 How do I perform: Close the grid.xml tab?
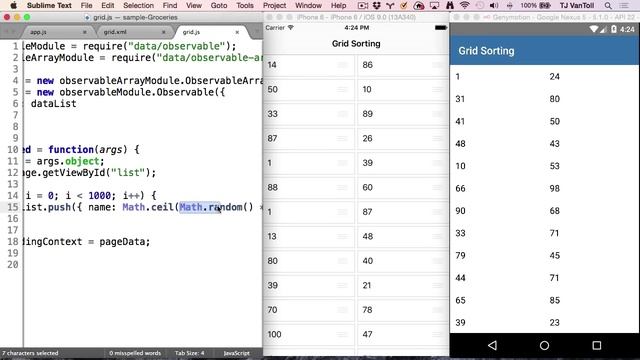click(164, 32)
